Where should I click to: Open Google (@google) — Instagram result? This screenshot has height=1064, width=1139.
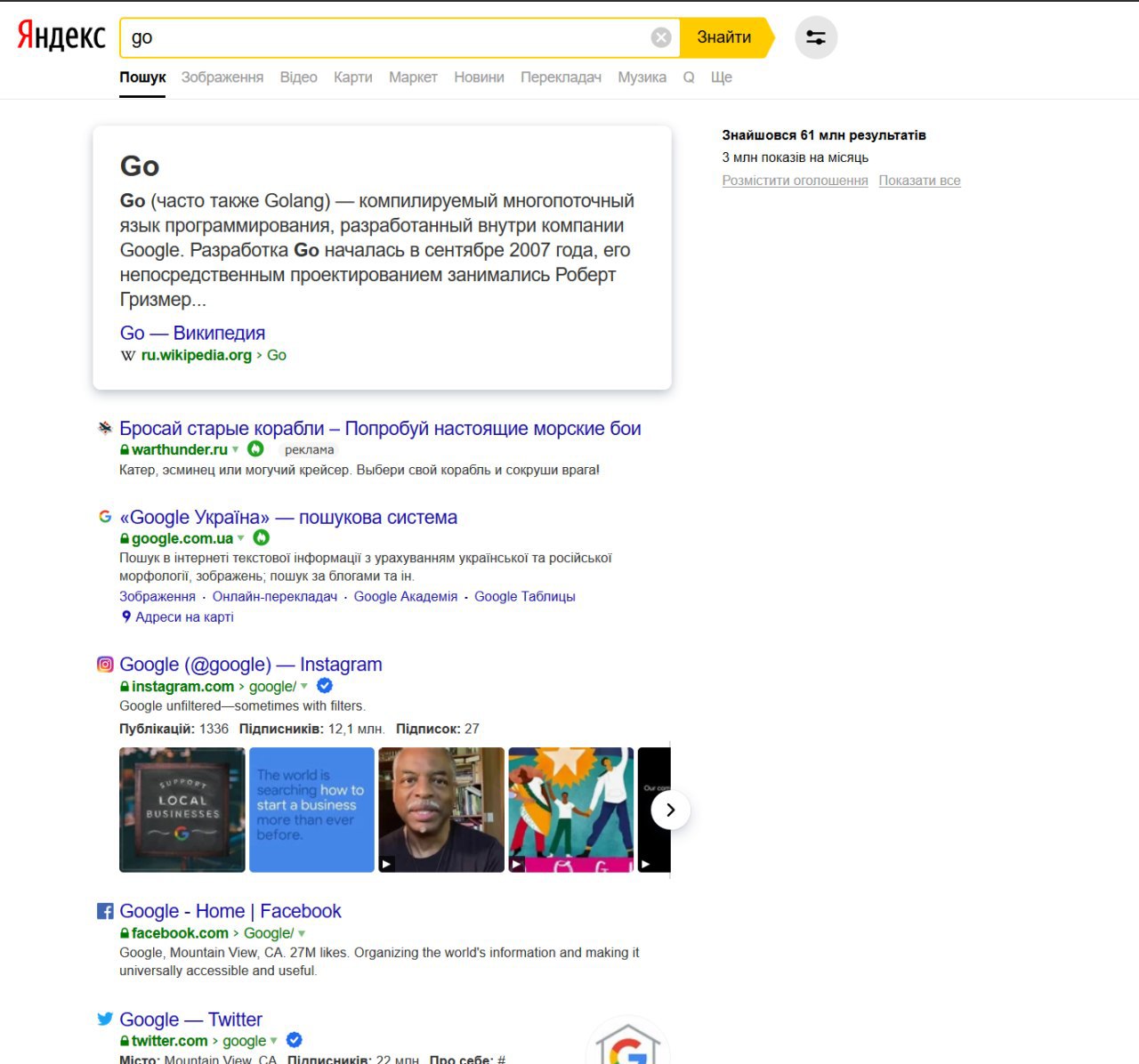pyautogui.click(x=251, y=664)
